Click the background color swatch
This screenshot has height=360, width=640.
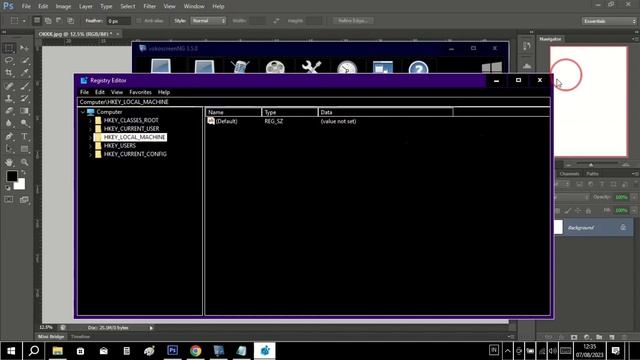pos(20,185)
